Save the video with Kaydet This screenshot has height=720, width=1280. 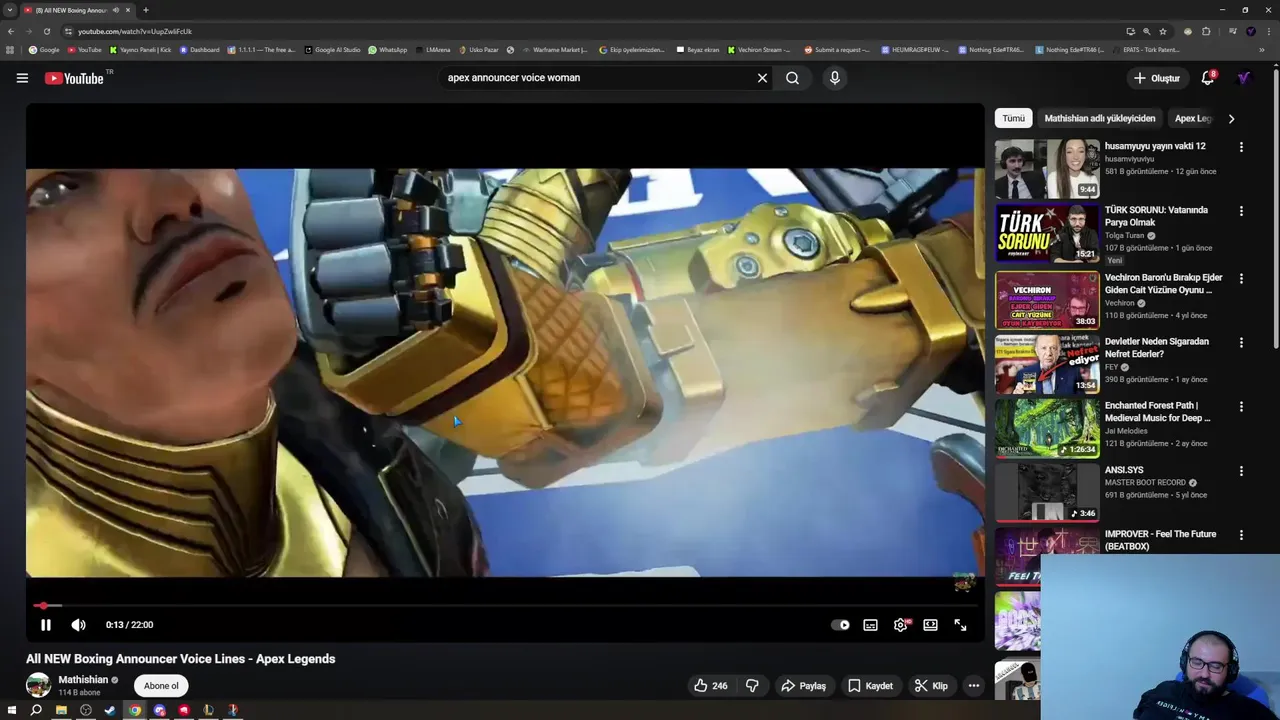(870, 686)
